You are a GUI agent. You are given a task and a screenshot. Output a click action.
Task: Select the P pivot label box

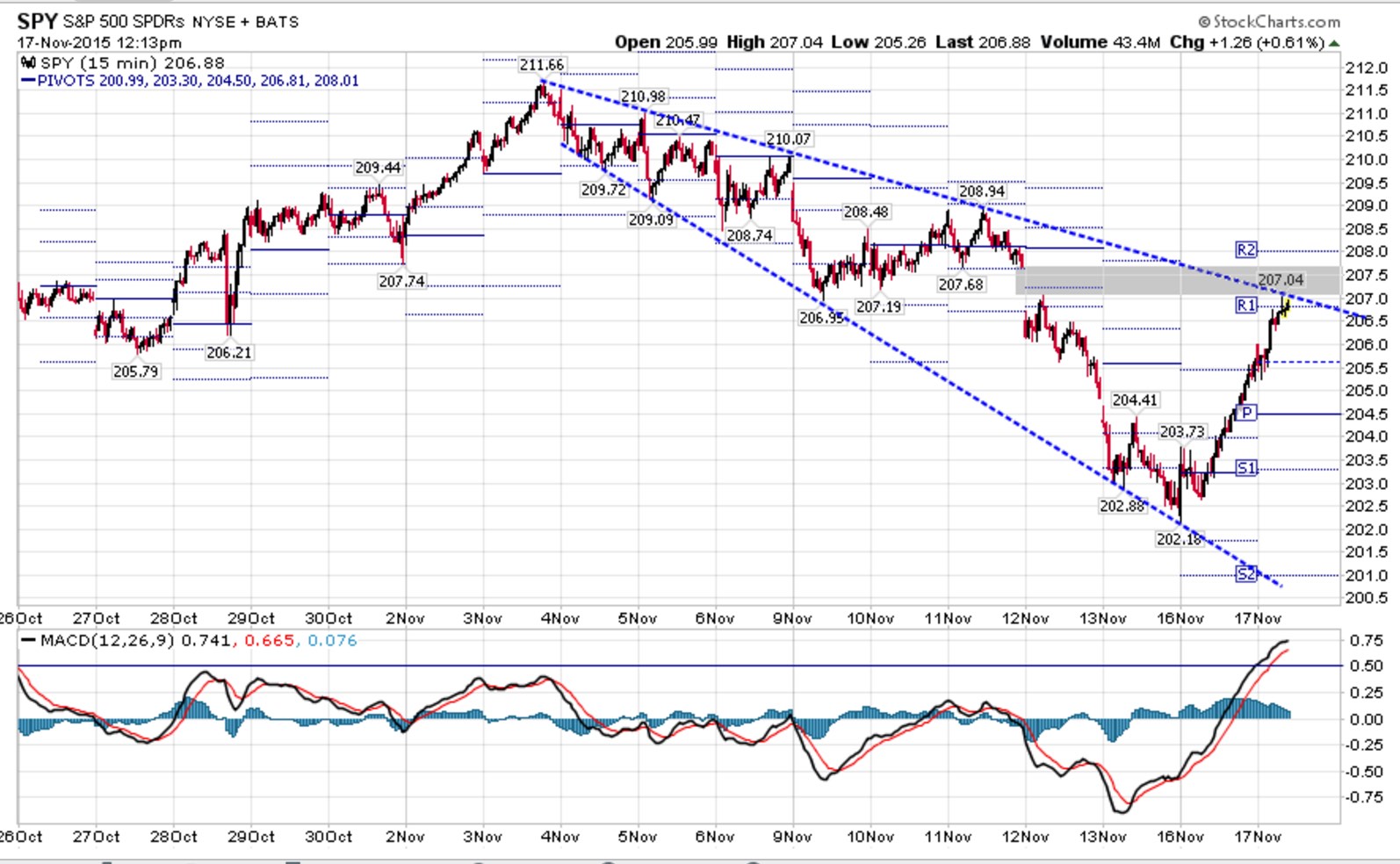point(1245,414)
